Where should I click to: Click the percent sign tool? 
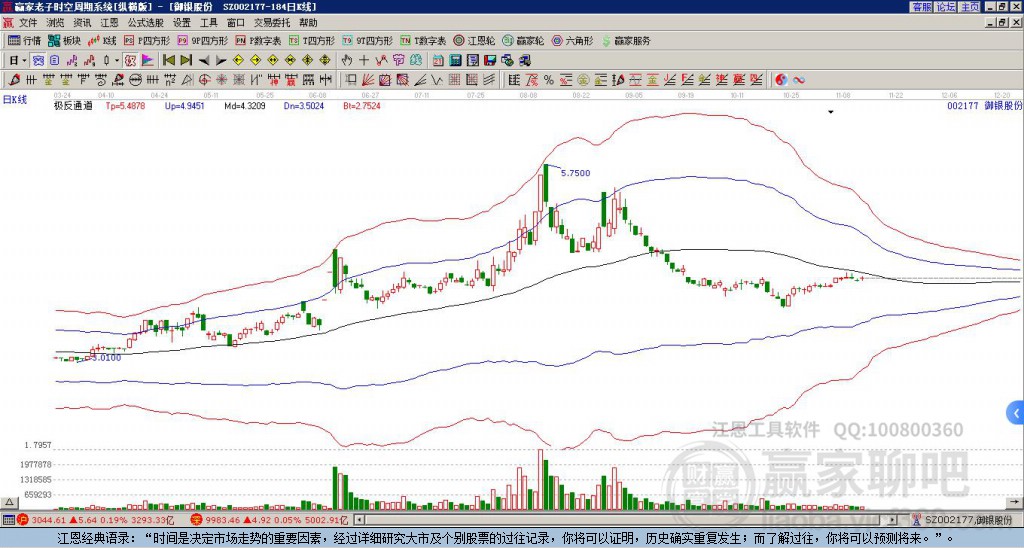pyautogui.click(x=549, y=80)
